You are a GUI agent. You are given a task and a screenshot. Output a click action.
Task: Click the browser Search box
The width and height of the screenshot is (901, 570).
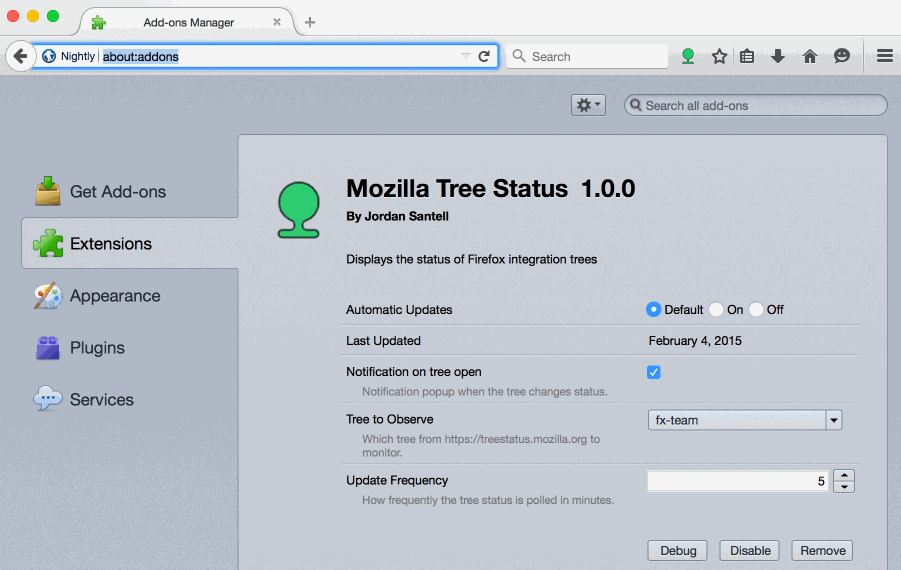(587, 56)
